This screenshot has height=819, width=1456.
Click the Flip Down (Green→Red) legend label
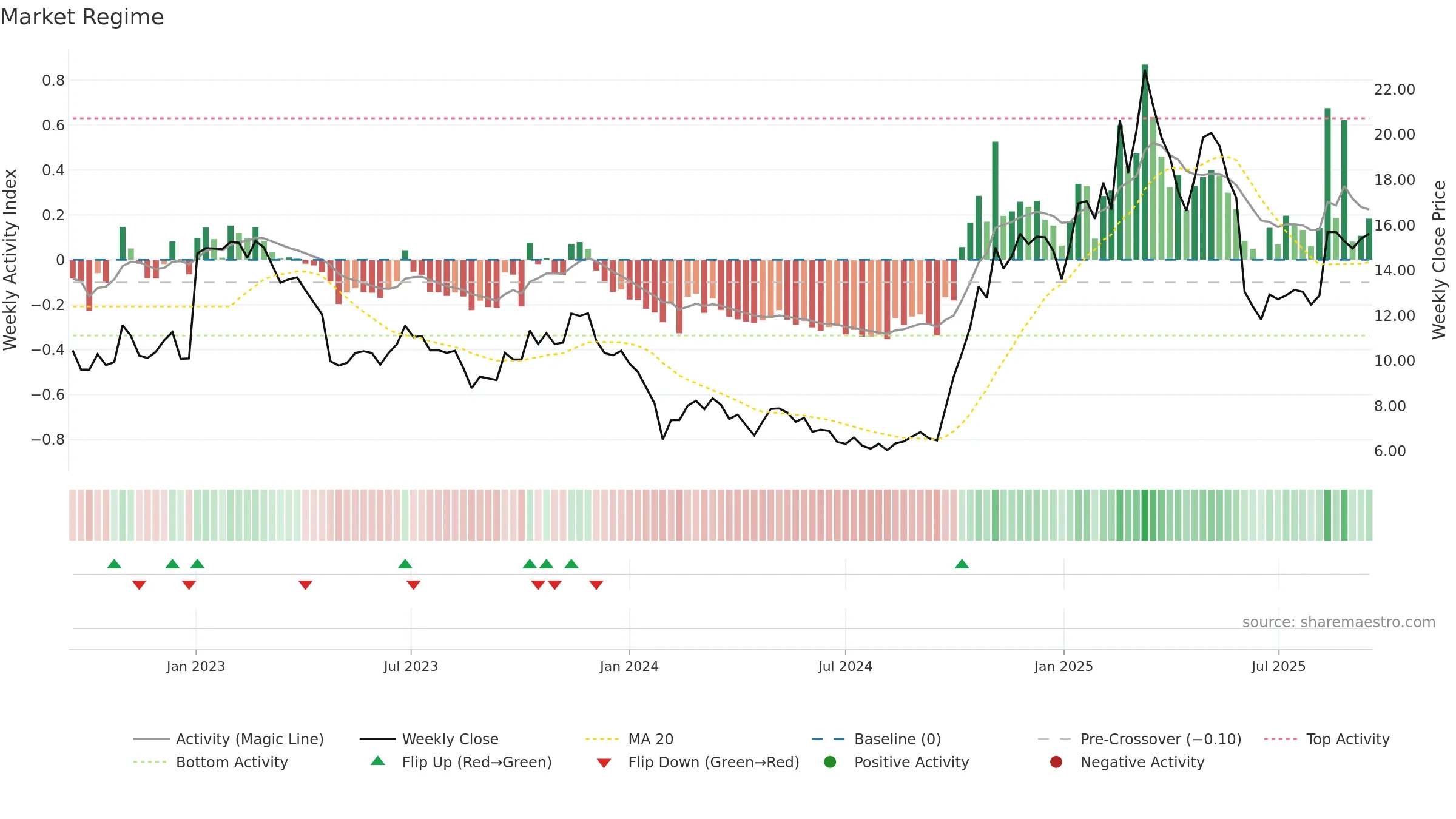(713, 762)
